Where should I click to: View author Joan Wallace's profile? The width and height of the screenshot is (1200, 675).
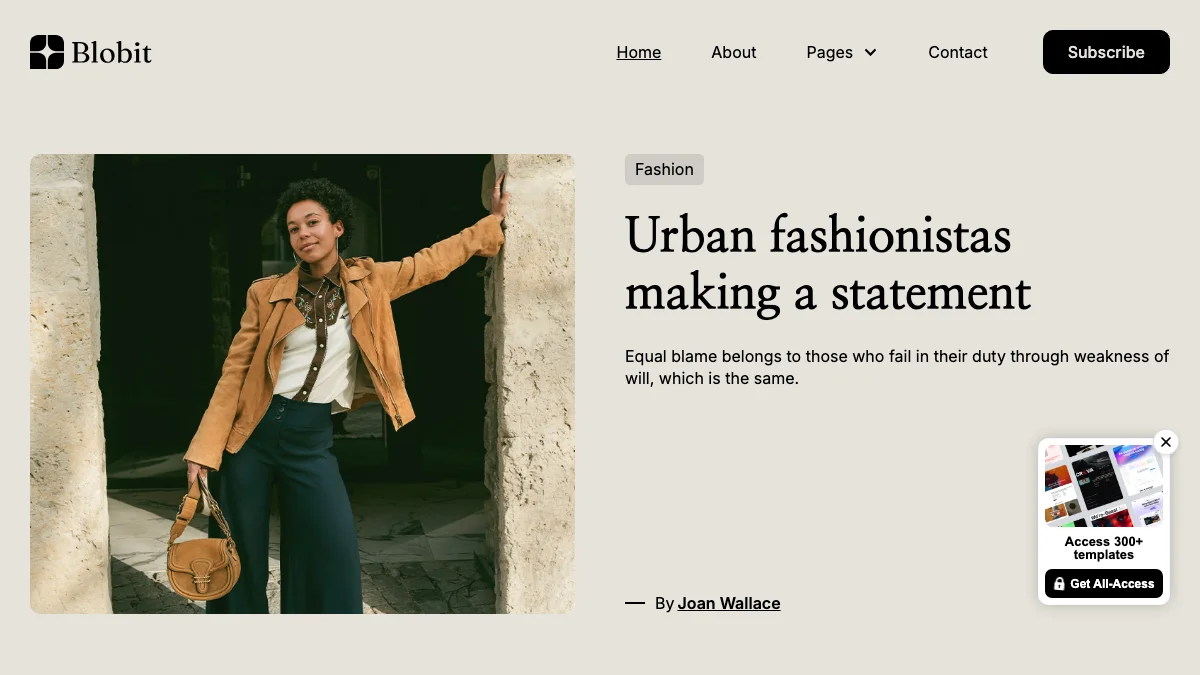pos(729,603)
